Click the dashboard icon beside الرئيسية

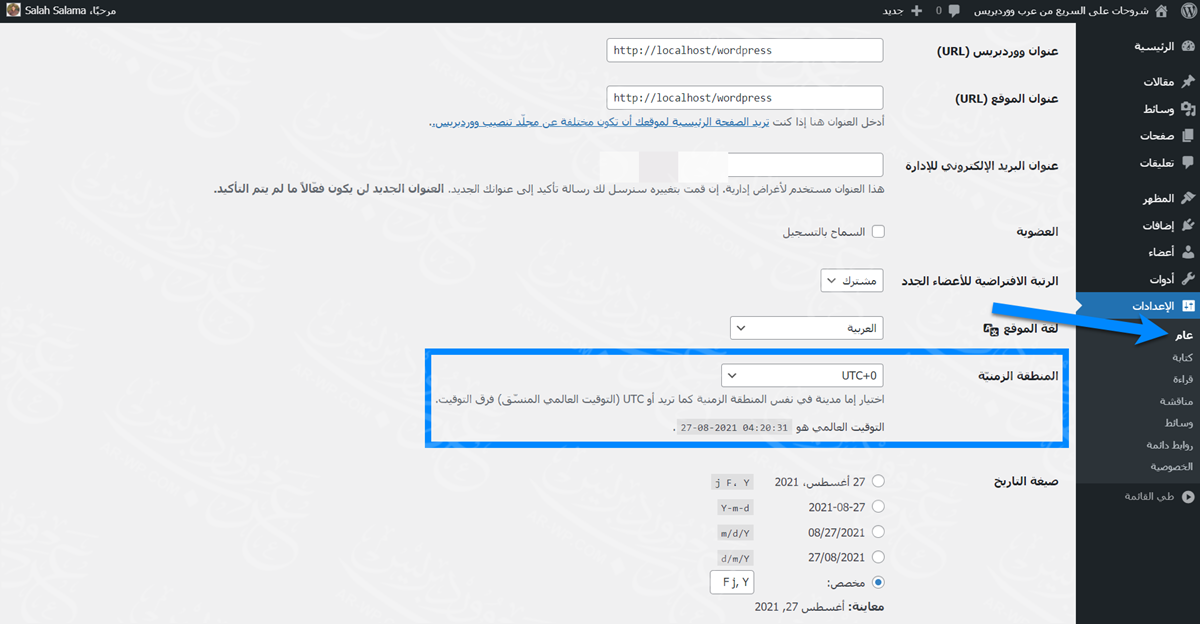coord(1188,47)
